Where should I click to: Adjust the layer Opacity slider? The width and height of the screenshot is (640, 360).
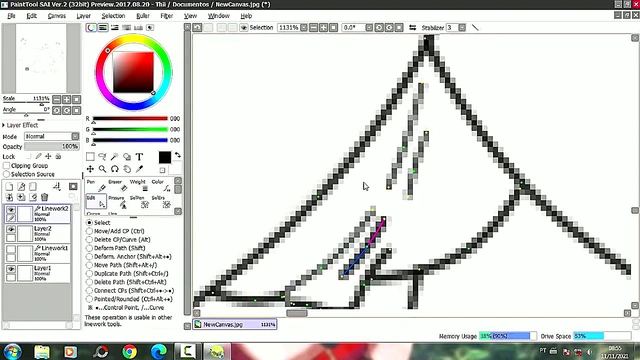(x=52, y=147)
